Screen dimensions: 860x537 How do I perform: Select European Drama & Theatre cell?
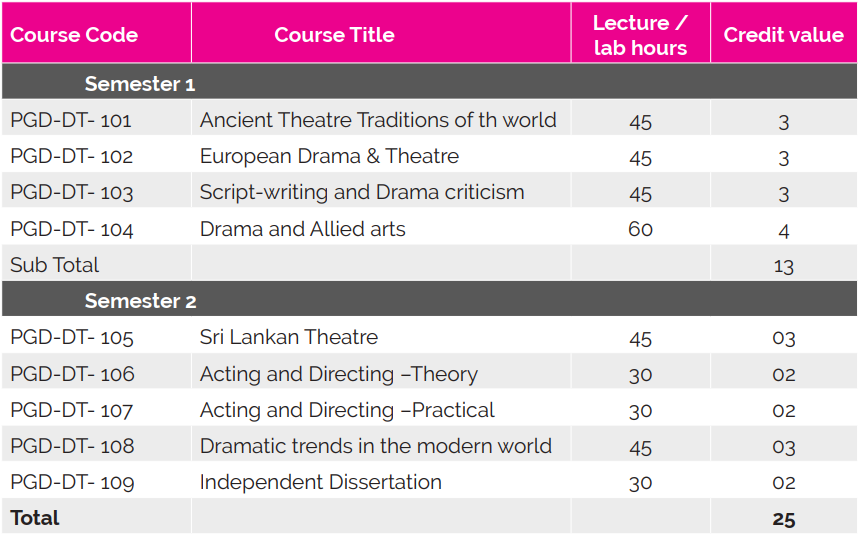pyautogui.click(x=329, y=156)
